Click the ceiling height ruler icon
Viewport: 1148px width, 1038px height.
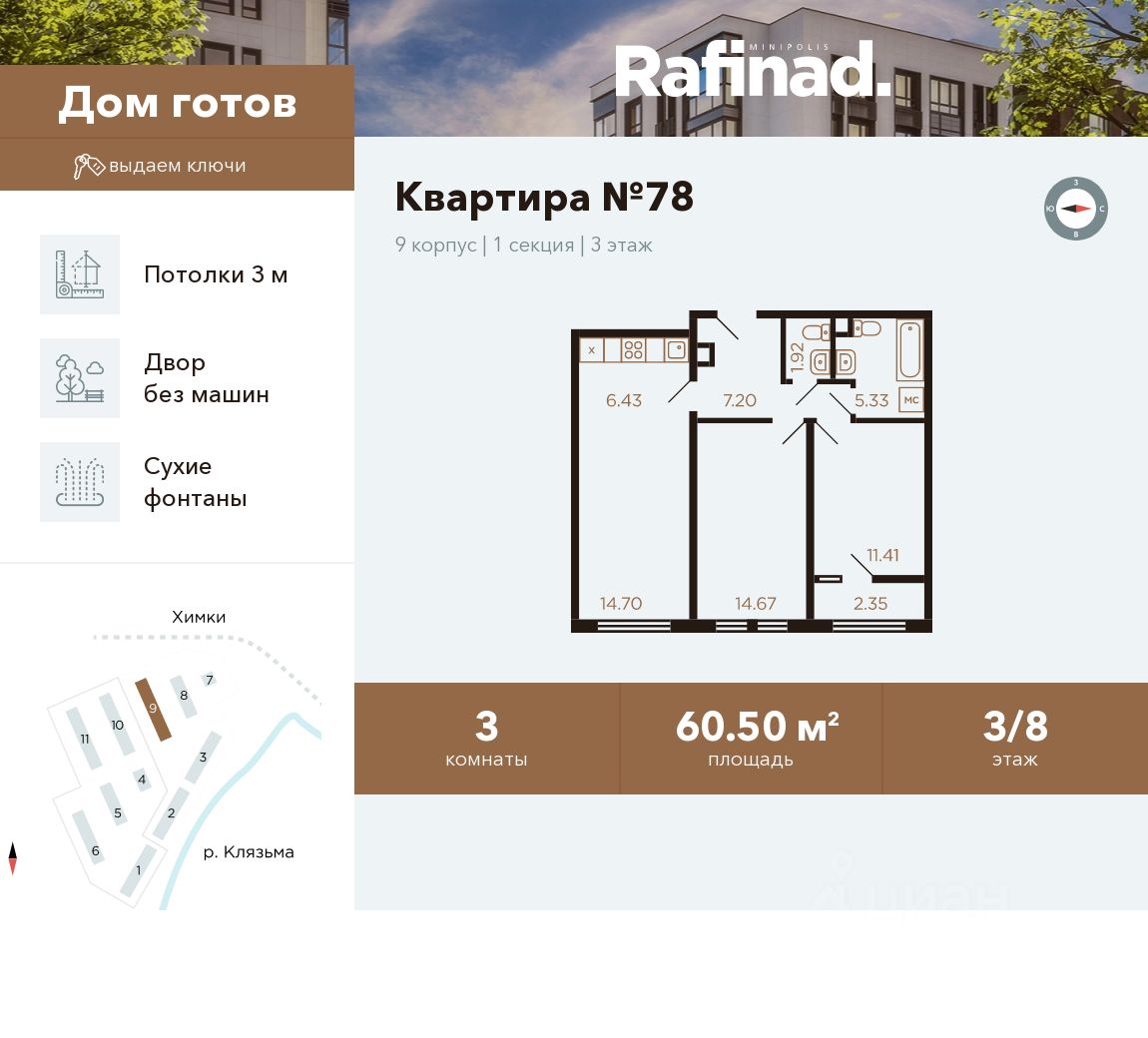point(80,274)
